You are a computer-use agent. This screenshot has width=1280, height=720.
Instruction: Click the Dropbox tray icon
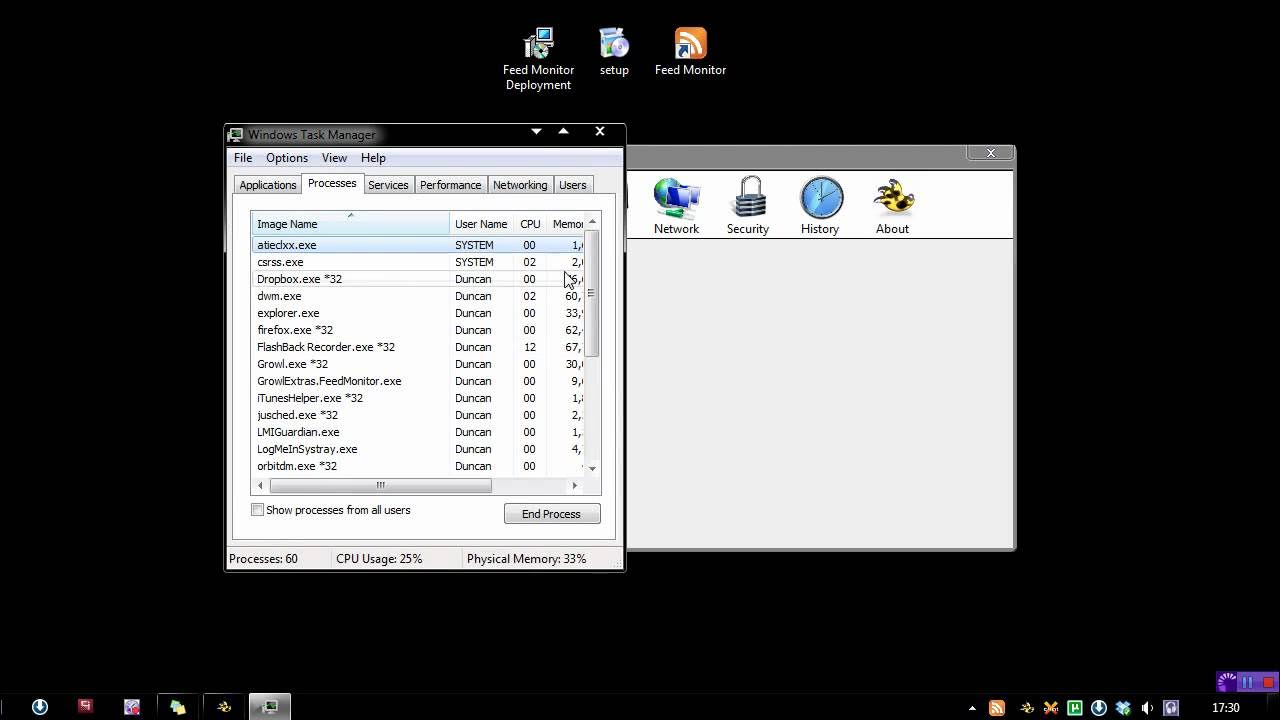click(x=1123, y=708)
